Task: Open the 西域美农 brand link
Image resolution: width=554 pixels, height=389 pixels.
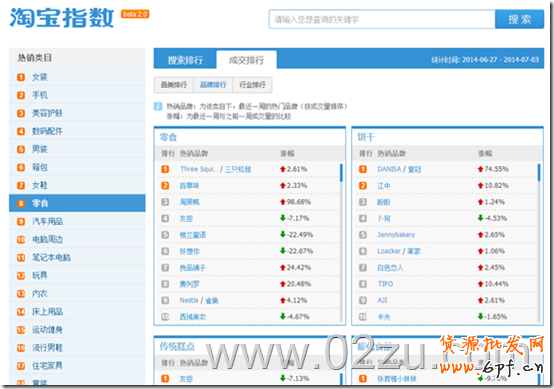Action: pos(193,317)
